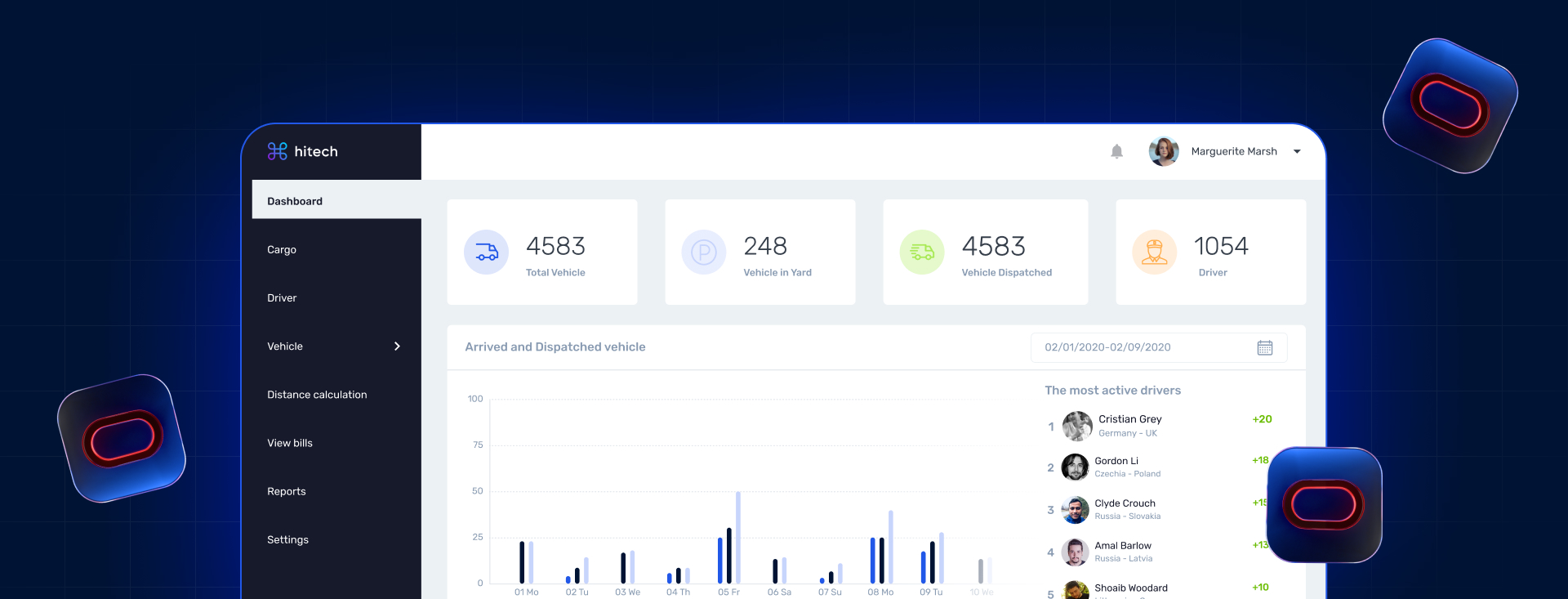Screen dimensions: 1568x599
Task: Expand the user account dropdown arrow
Action: click(1297, 151)
